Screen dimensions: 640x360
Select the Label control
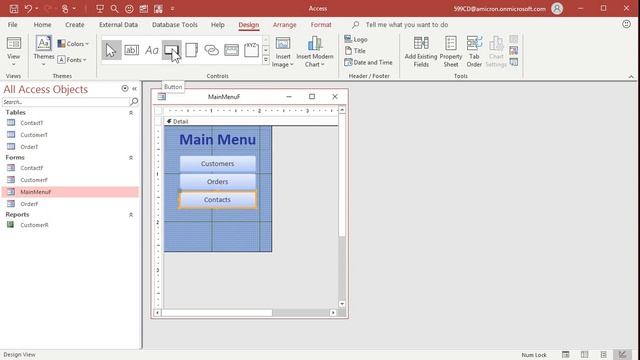tap(151, 50)
